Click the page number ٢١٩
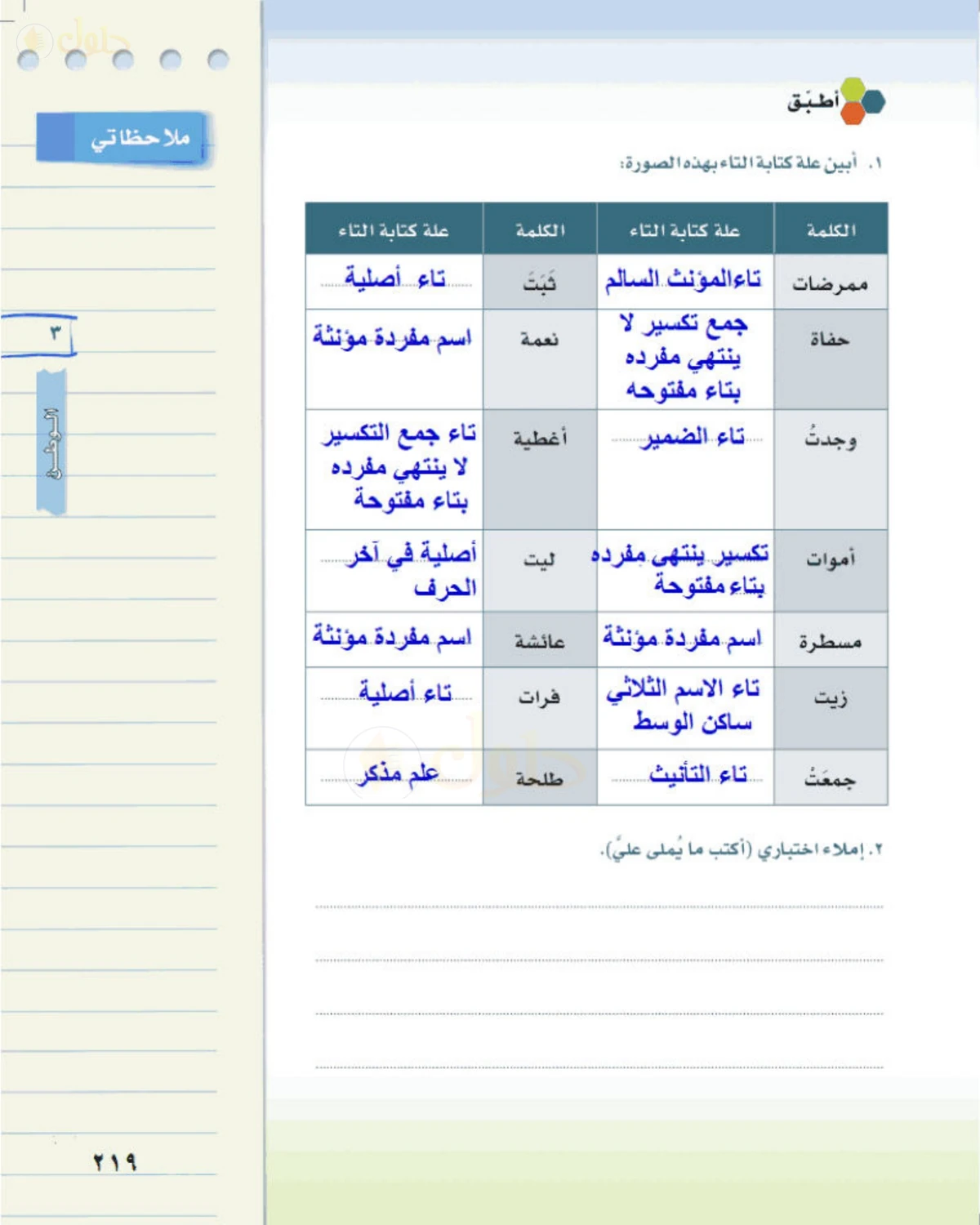The height and width of the screenshot is (1225, 980). point(114,1162)
